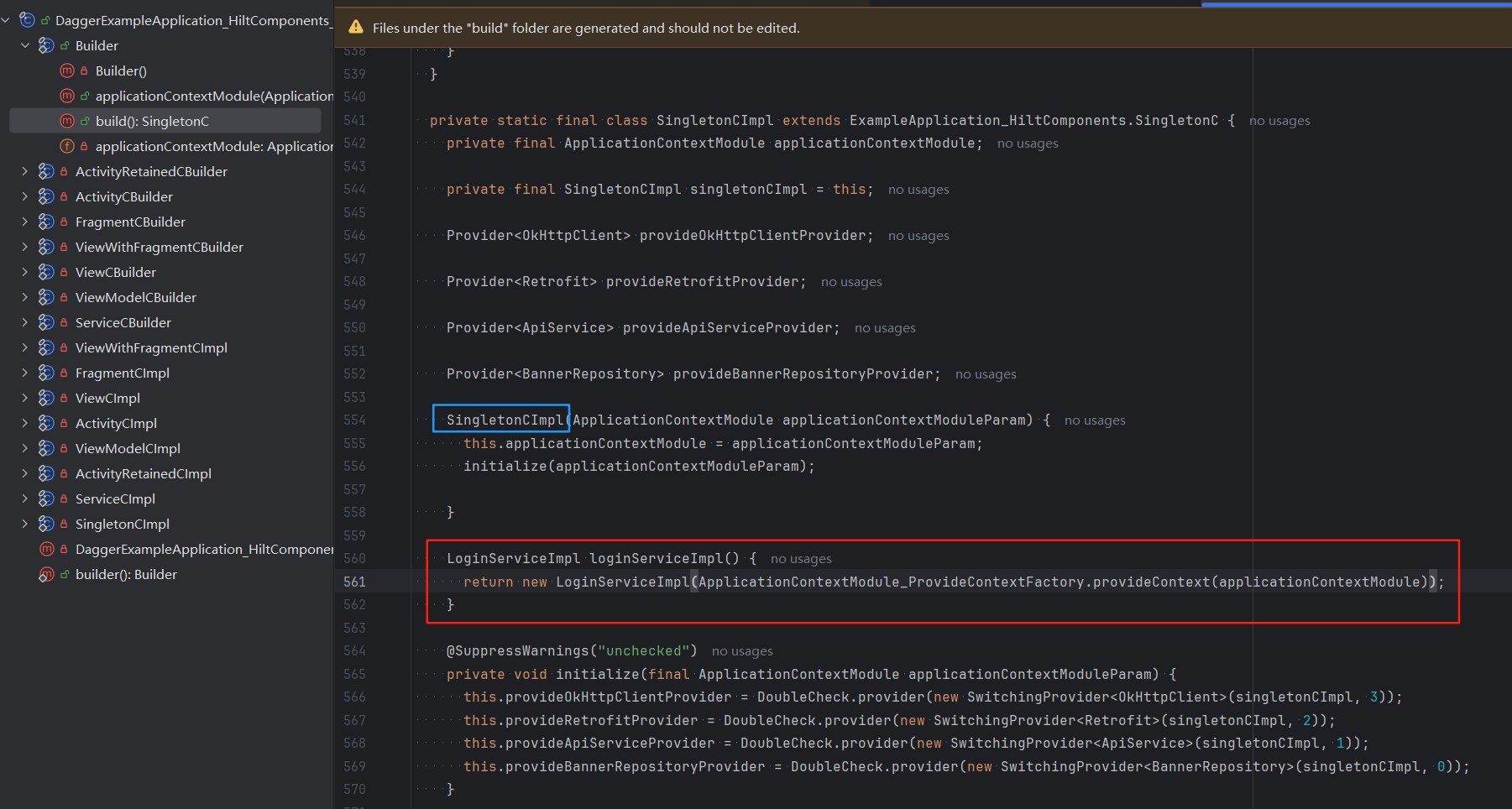Image resolution: width=1512 pixels, height=809 pixels.
Task: Expand the ViewModelCBuilder tree node
Action: click(25, 298)
